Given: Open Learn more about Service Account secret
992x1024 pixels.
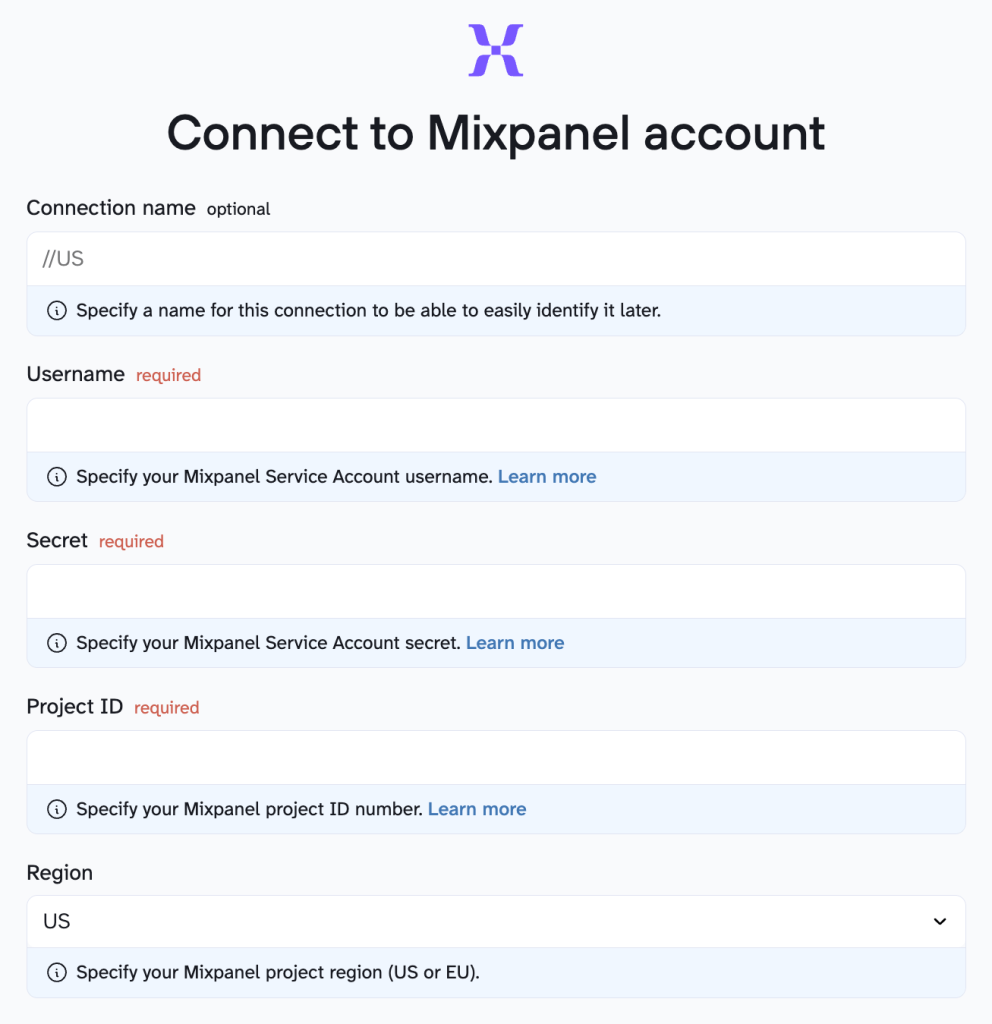Looking at the screenshot, I should coord(514,643).
